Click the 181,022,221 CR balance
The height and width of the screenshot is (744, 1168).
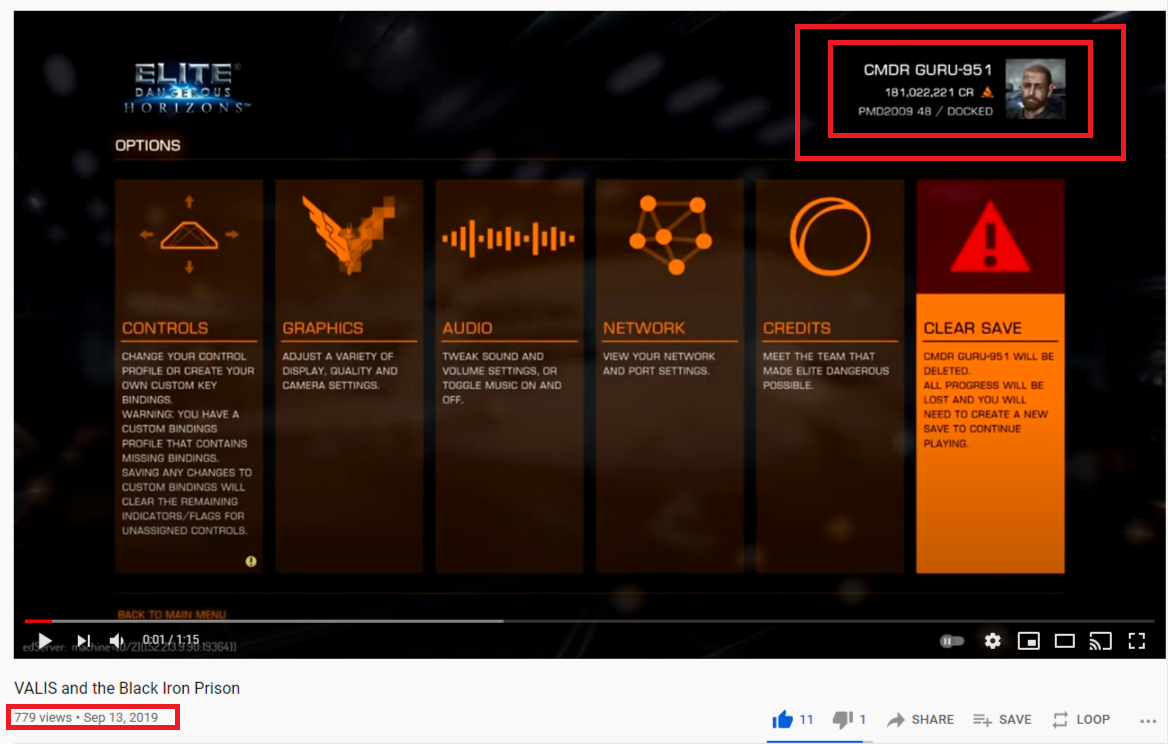tap(929, 92)
